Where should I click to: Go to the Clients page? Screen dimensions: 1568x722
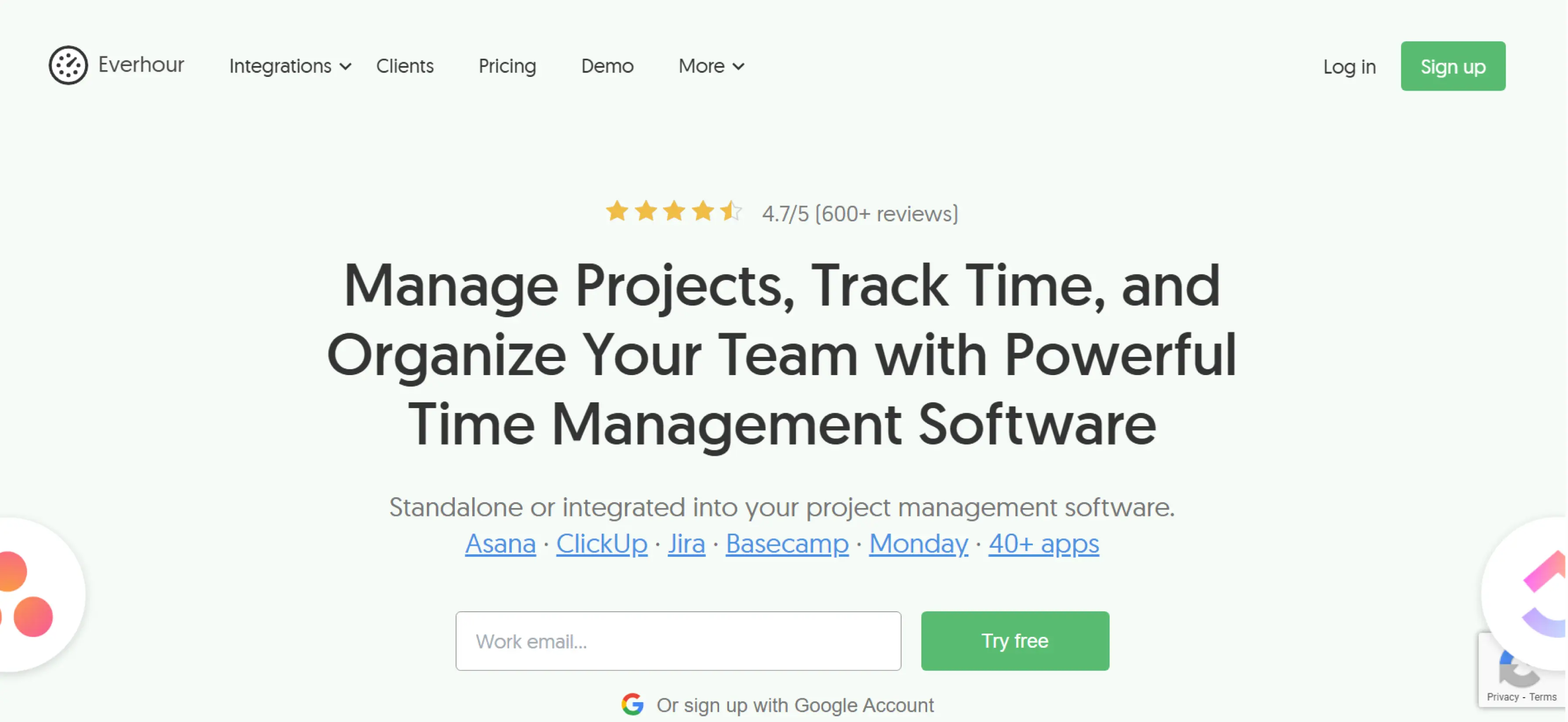(x=404, y=66)
